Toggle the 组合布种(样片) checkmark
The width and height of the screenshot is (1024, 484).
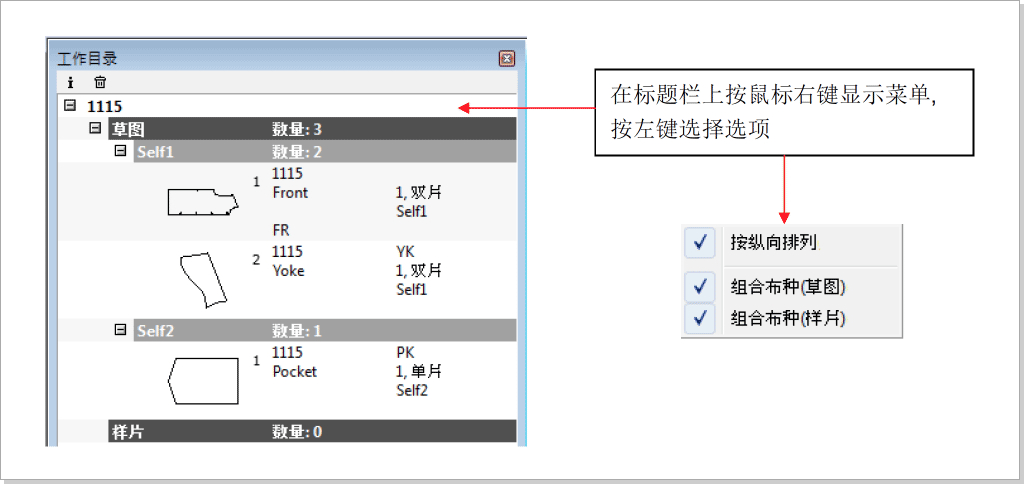click(x=700, y=317)
